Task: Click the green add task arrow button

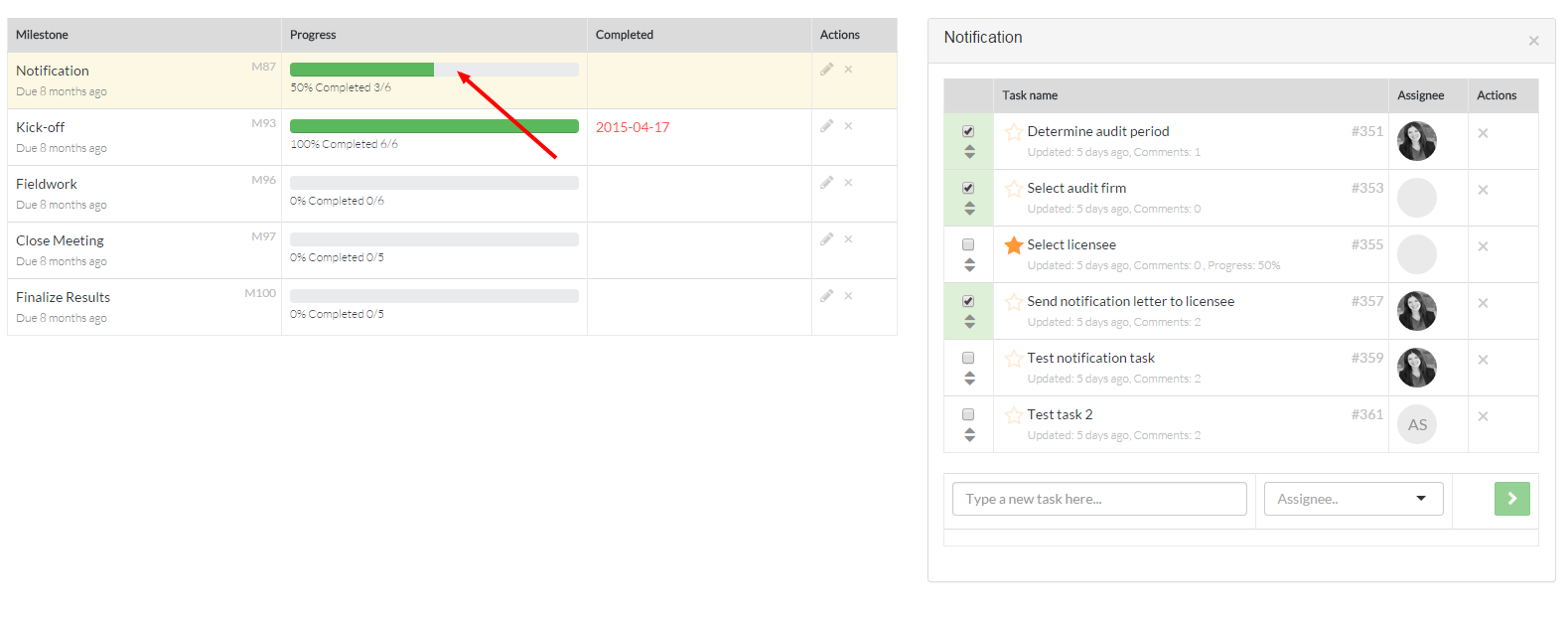Action: pos(1511,499)
